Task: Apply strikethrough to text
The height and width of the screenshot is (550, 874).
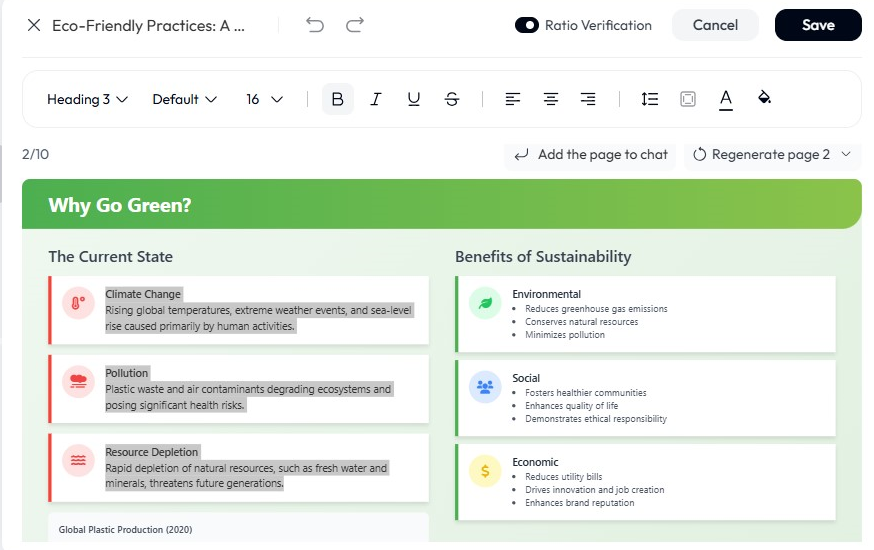Action: 452,99
